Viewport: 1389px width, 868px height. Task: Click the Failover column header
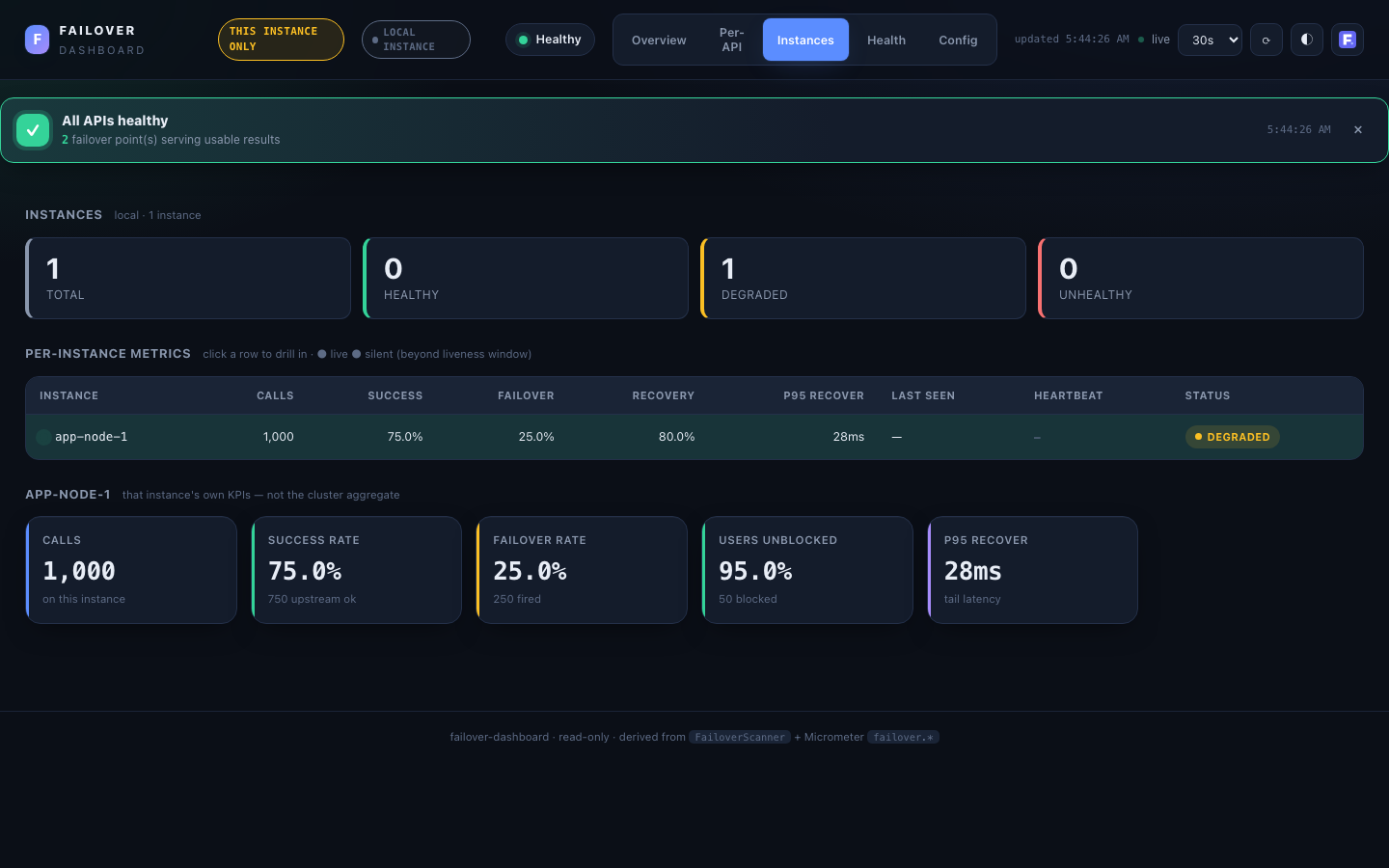pos(526,395)
